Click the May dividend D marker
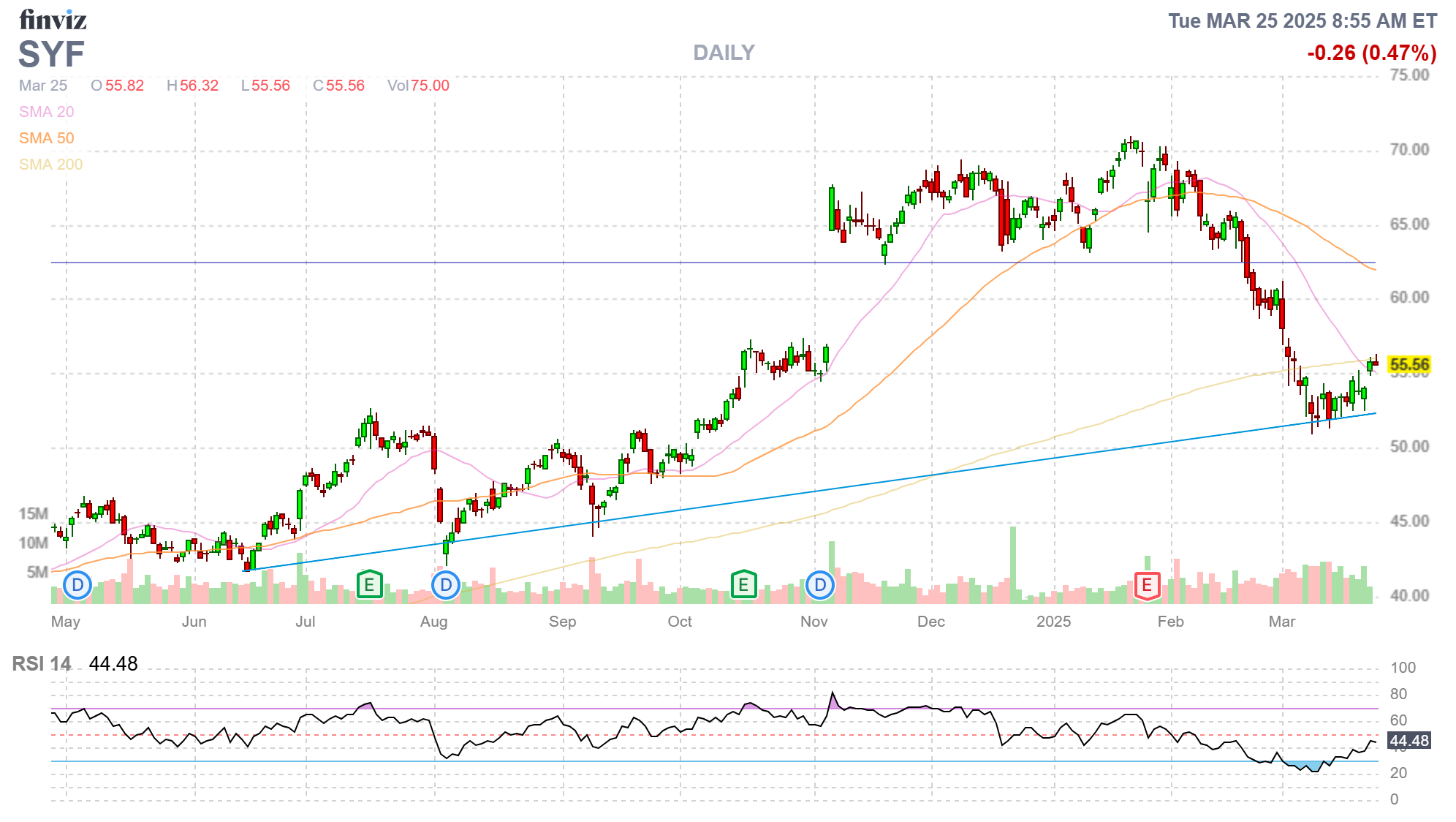The height and width of the screenshot is (822, 1456). 77,585
